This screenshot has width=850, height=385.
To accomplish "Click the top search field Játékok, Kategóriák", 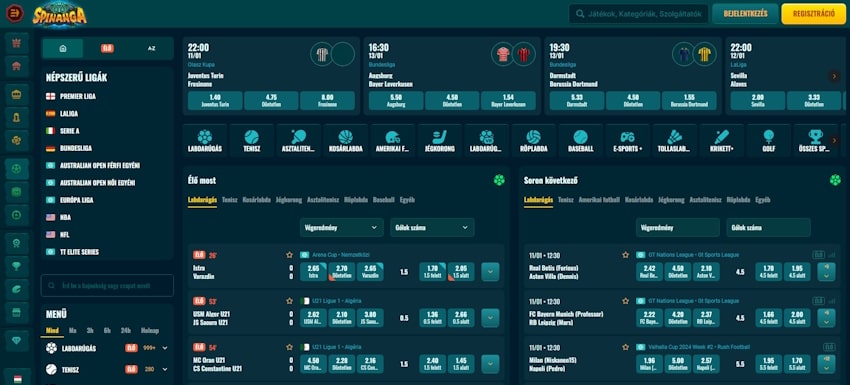I will click(639, 14).
